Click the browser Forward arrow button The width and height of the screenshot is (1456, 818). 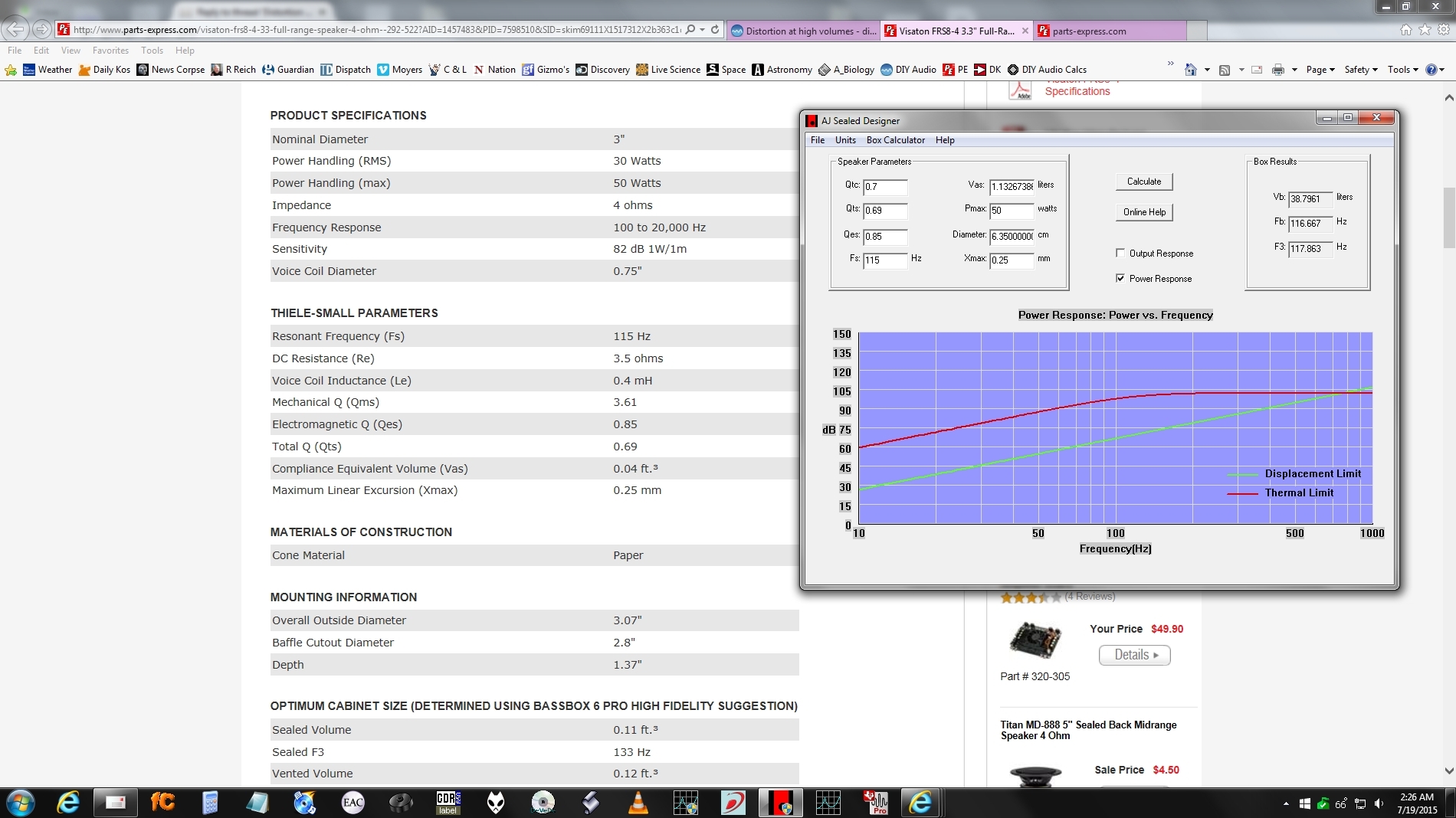tap(42, 30)
